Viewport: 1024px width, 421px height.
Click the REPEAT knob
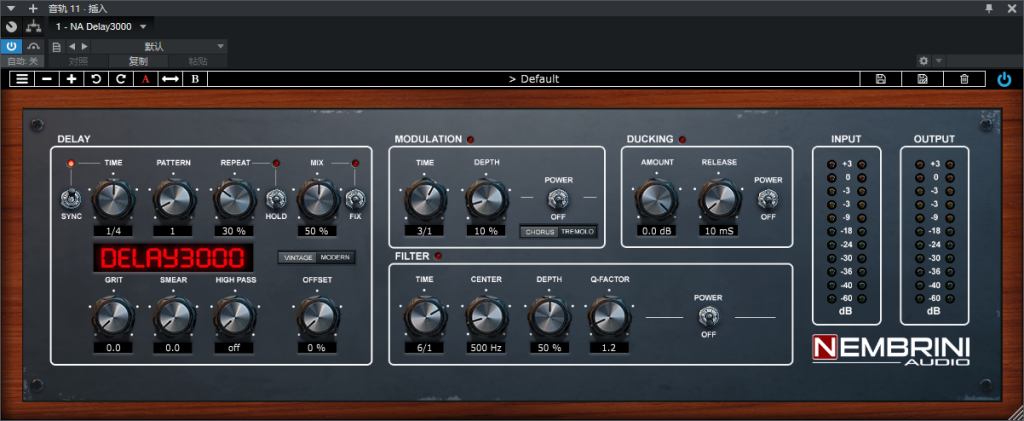(x=235, y=200)
